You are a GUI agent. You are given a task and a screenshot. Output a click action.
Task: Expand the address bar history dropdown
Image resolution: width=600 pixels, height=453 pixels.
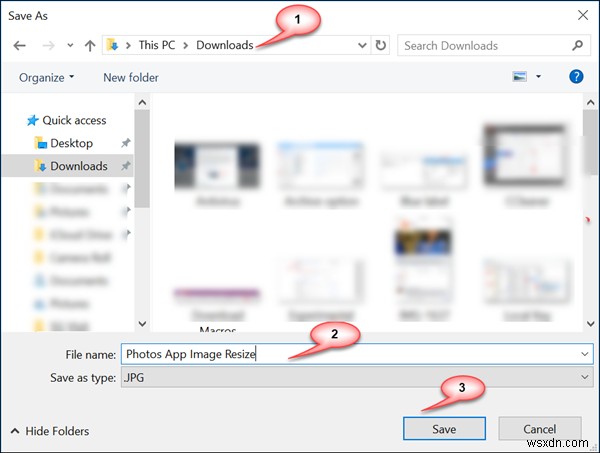click(x=362, y=46)
